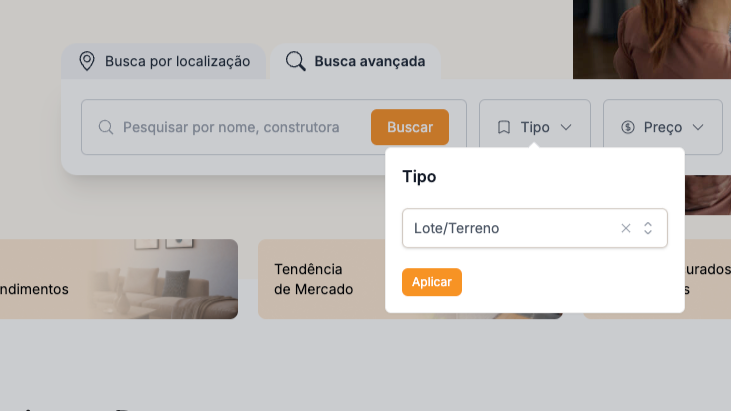731x411 pixels.
Task: Open the options with the up-down arrows icon
Action: tap(648, 228)
